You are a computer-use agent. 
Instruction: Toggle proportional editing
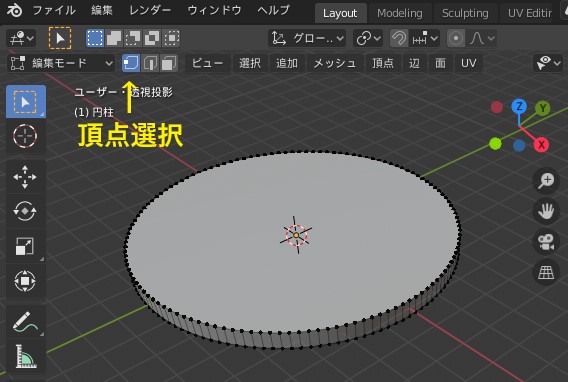coord(456,38)
